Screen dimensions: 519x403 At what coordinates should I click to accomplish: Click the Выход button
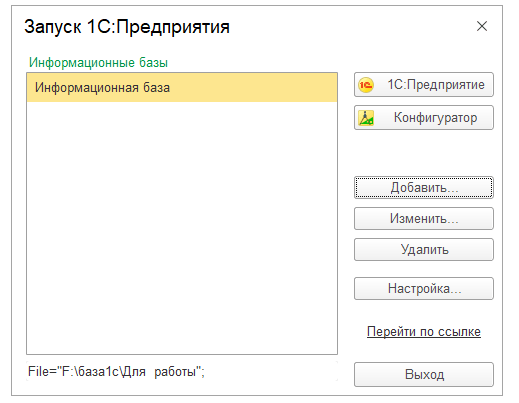tap(424, 374)
